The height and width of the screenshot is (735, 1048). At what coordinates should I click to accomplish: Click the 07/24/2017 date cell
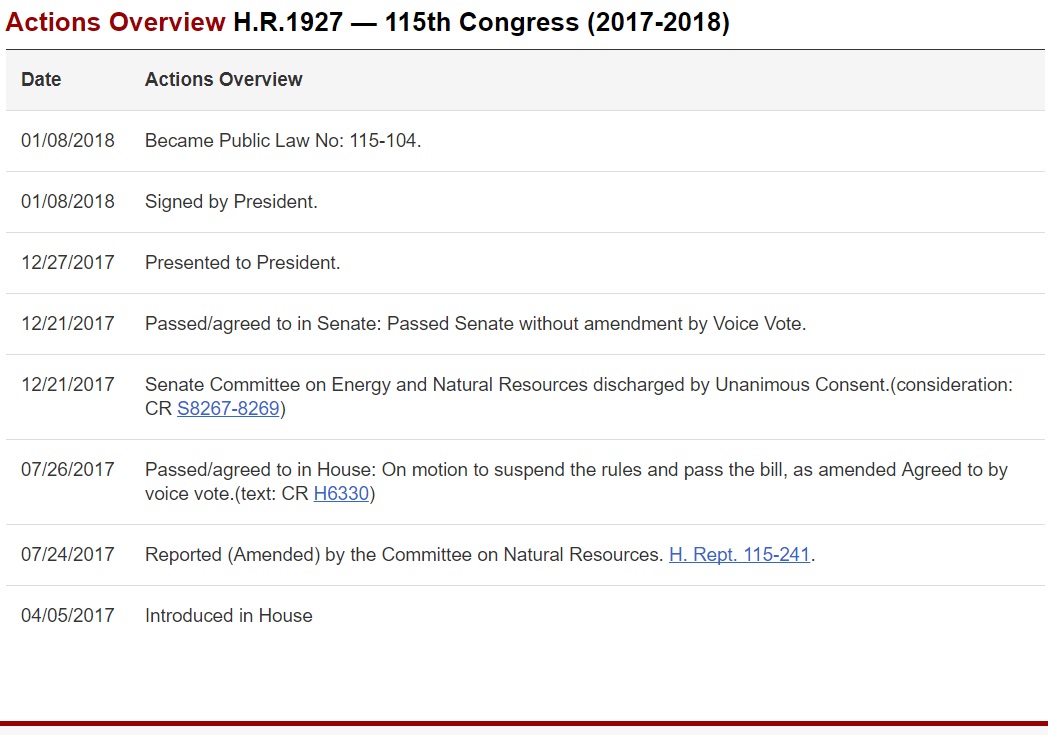coord(68,555)
